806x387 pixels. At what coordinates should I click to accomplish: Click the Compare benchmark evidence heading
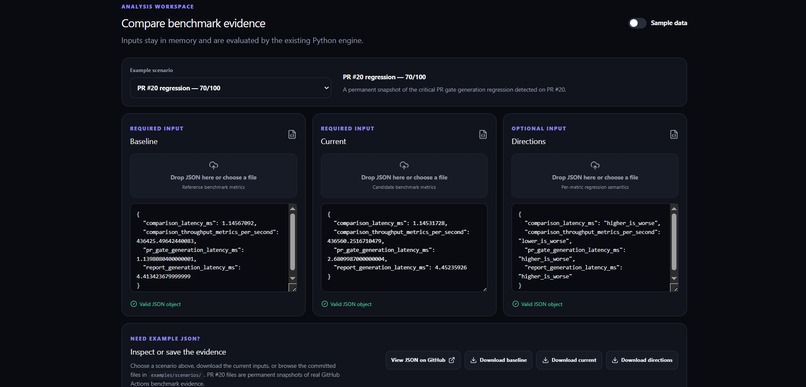193,23
